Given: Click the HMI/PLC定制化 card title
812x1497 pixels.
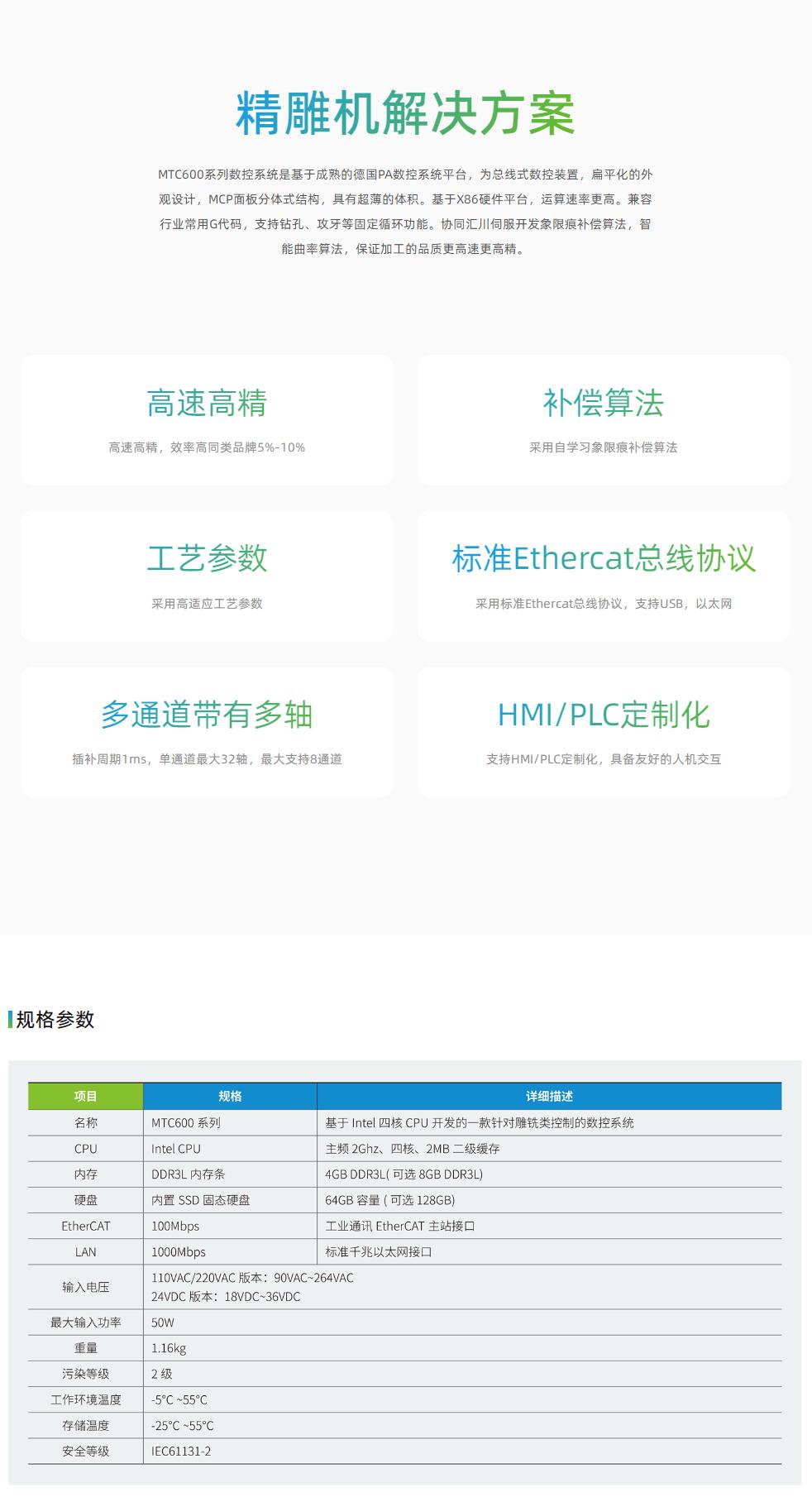Looking at the screenshot, I should pos(604,715).
